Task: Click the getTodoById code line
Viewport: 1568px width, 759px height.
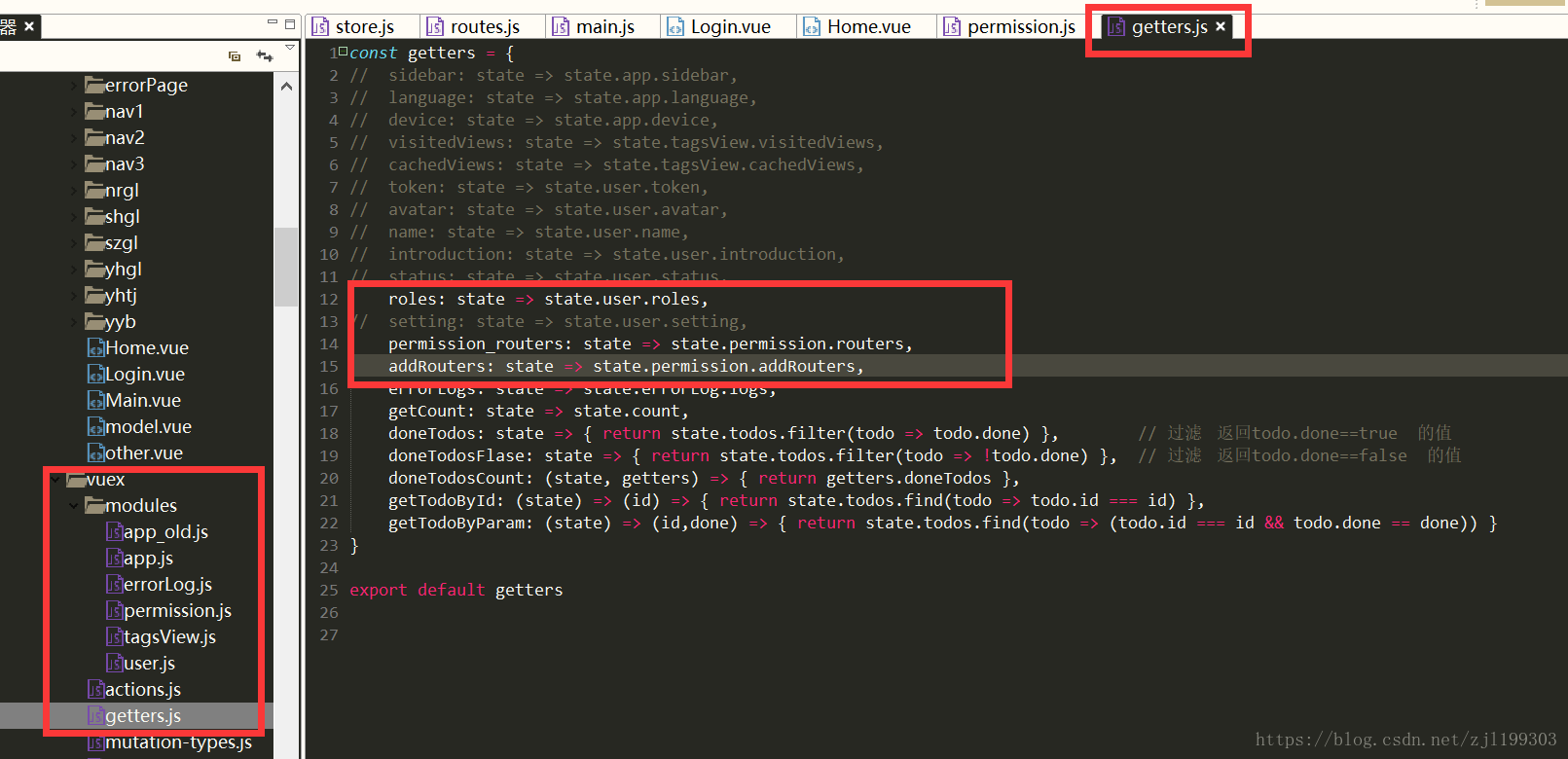Action: (796, 500)
